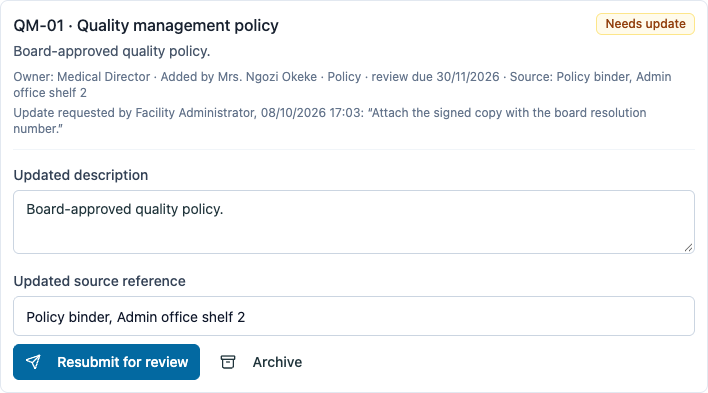708x393 pixels.
Task: Click the owner and review metadata line
Action: (x=342, y=84)
